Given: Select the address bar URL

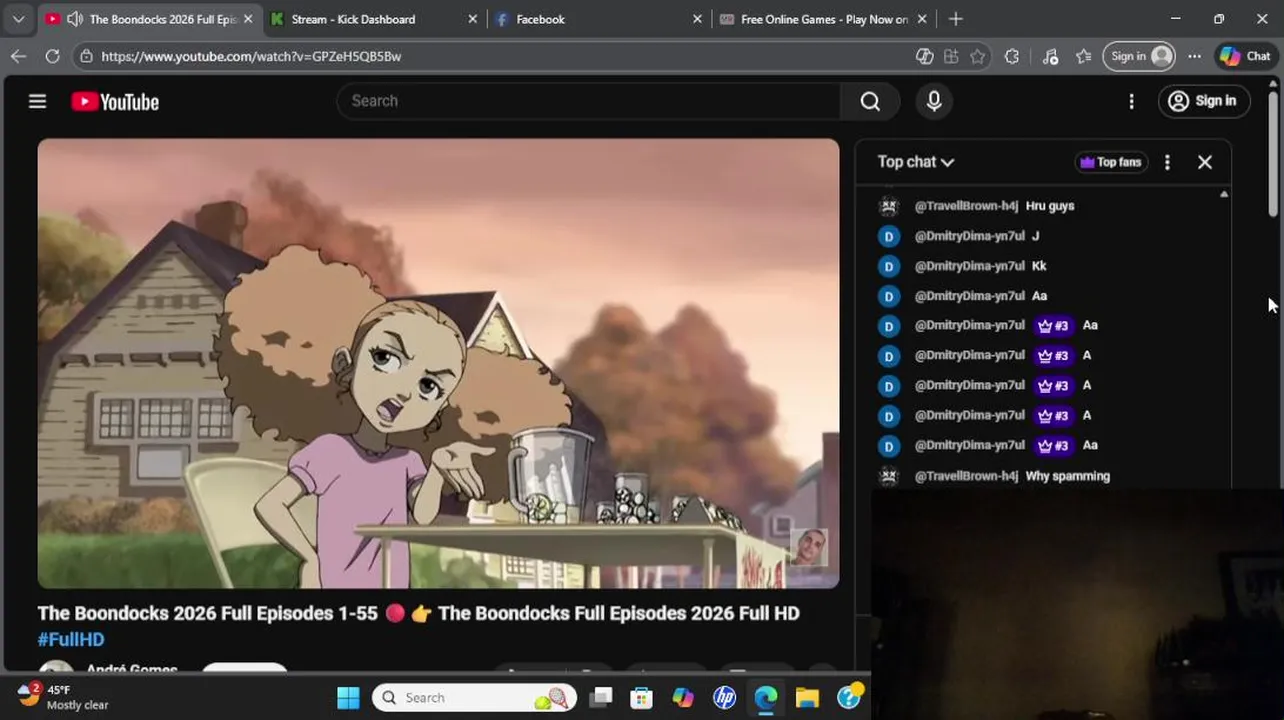Looking at the screenshot, I should click(251, 56).
